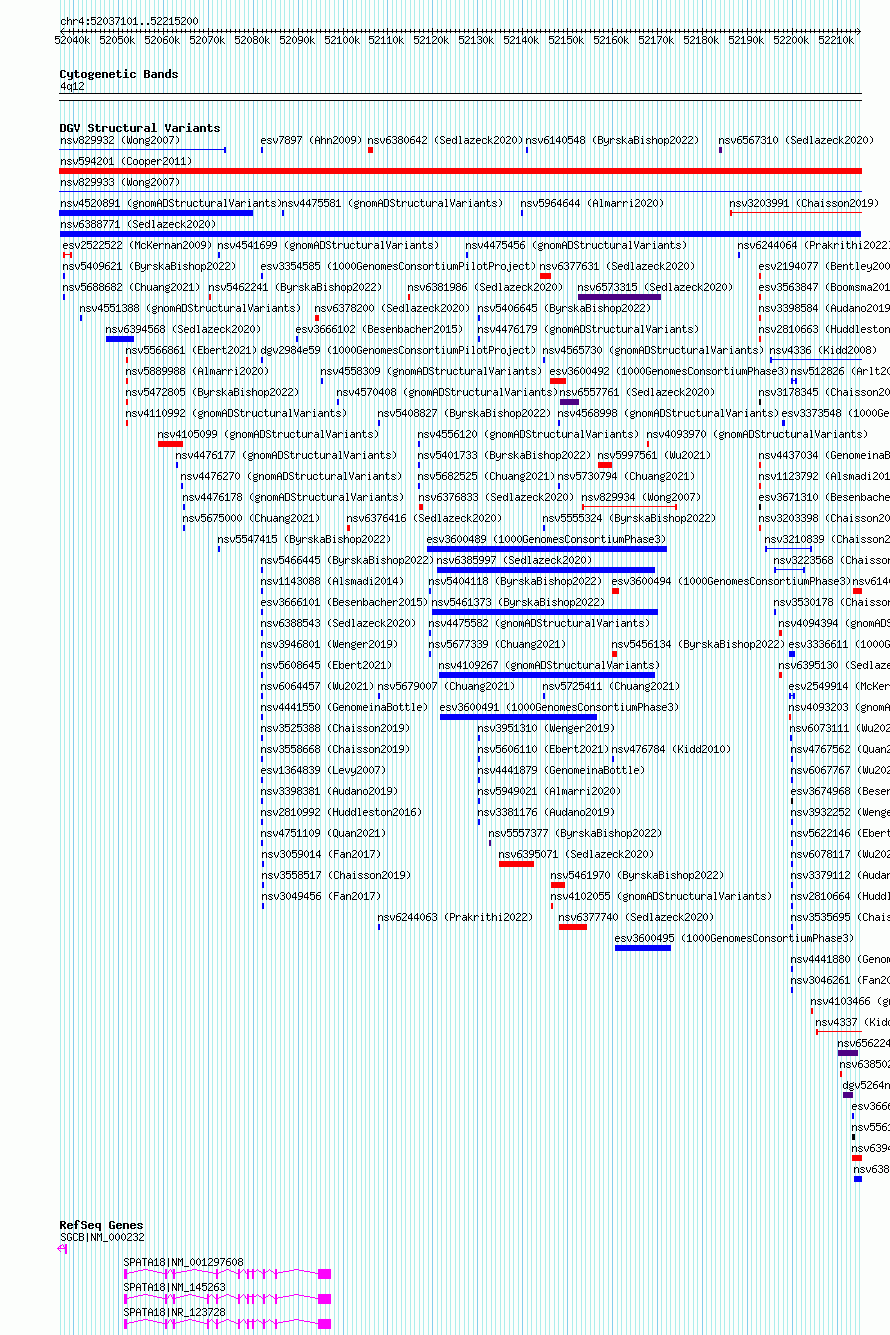The image size is (890, 1335).
Task: Open variant esv2522522 (McKernan2009)
Action: (137, 245)
